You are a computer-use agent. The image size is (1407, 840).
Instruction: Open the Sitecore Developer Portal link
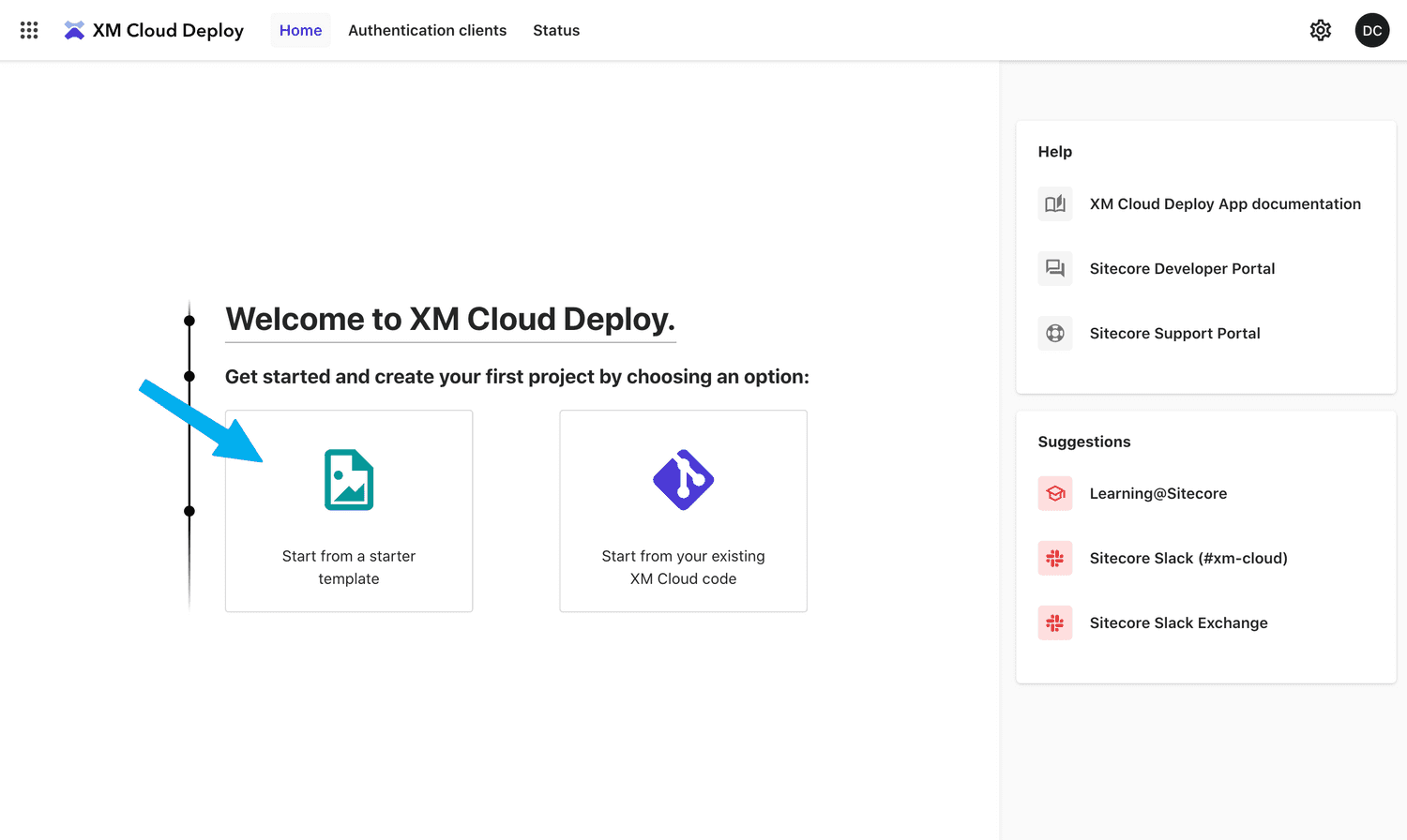click(x=1182, y=268)
